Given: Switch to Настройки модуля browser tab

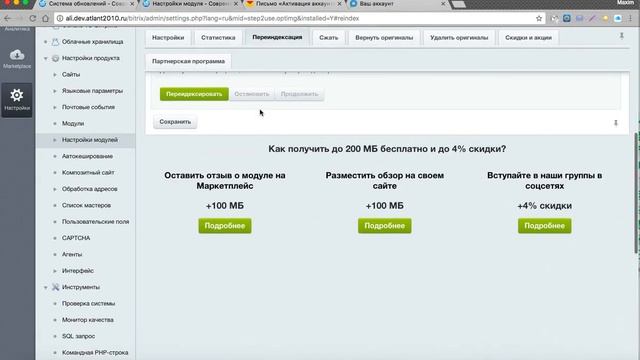Looking at the screenshot, I should tap(191, 4).
